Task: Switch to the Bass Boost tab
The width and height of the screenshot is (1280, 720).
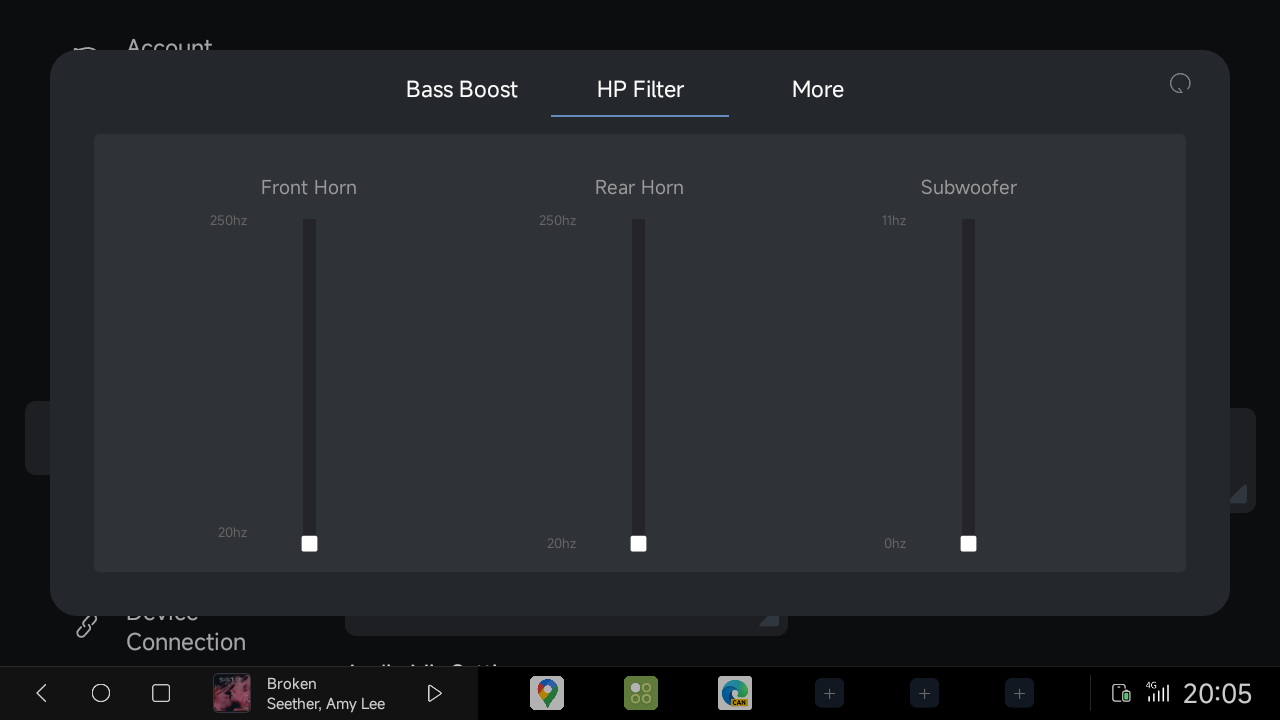Action: pos(461,89)
